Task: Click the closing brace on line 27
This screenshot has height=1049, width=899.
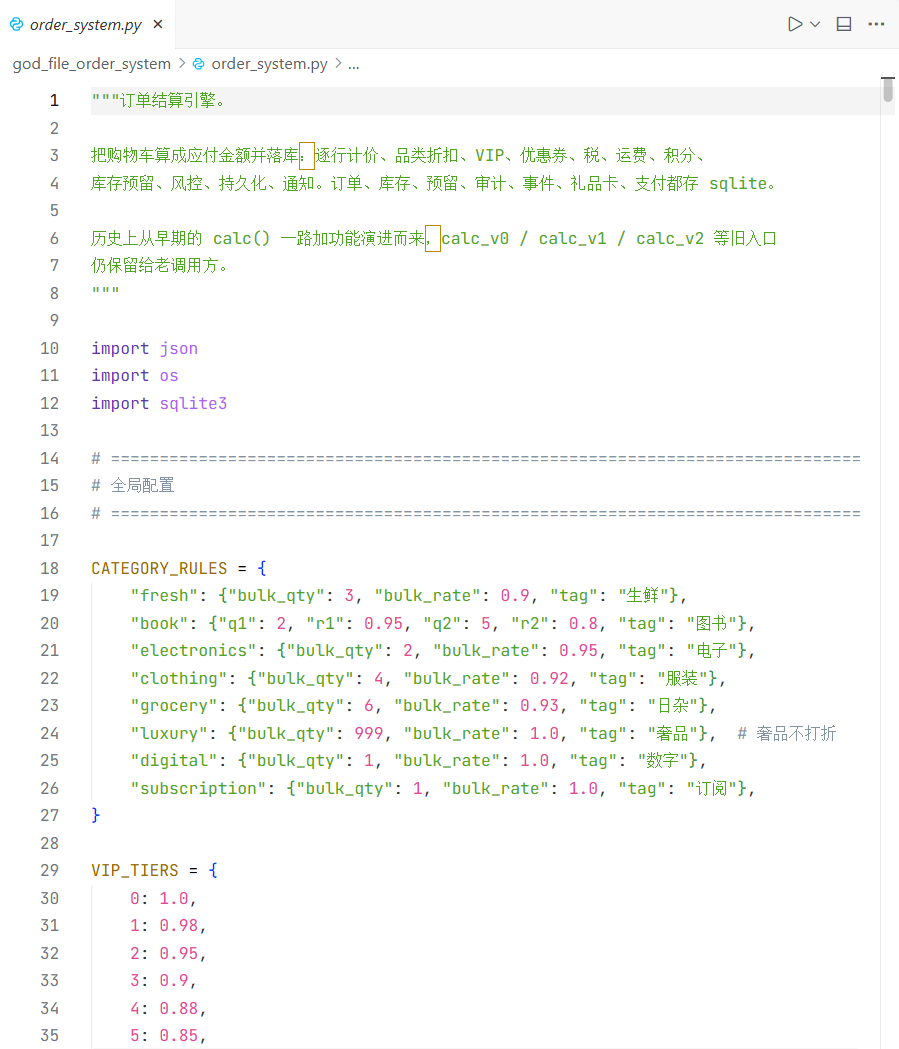Action: pyautogui.click(x=96, y=815)
